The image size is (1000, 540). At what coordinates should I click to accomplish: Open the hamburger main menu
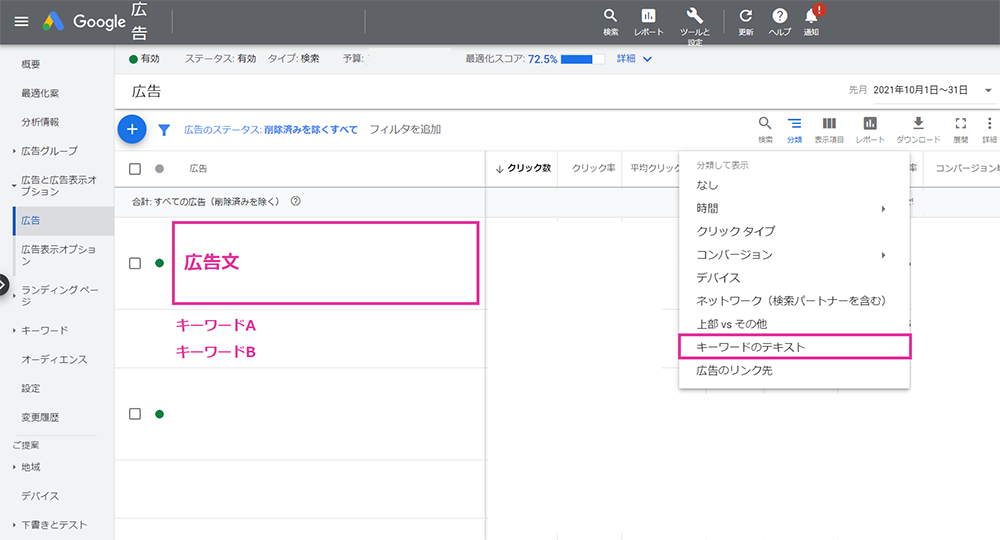[x=21, y=22]
